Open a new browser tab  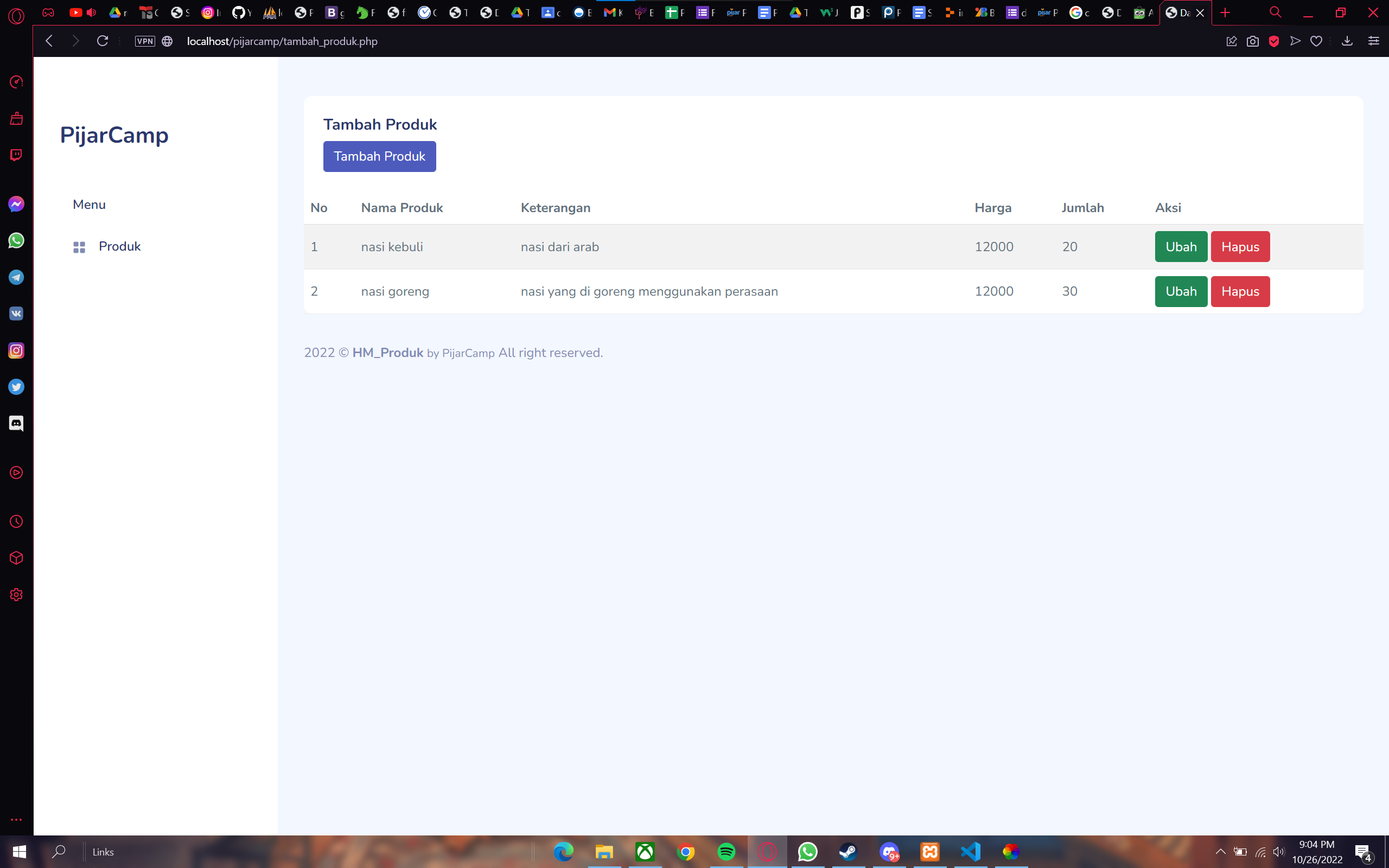[1225, 12]
